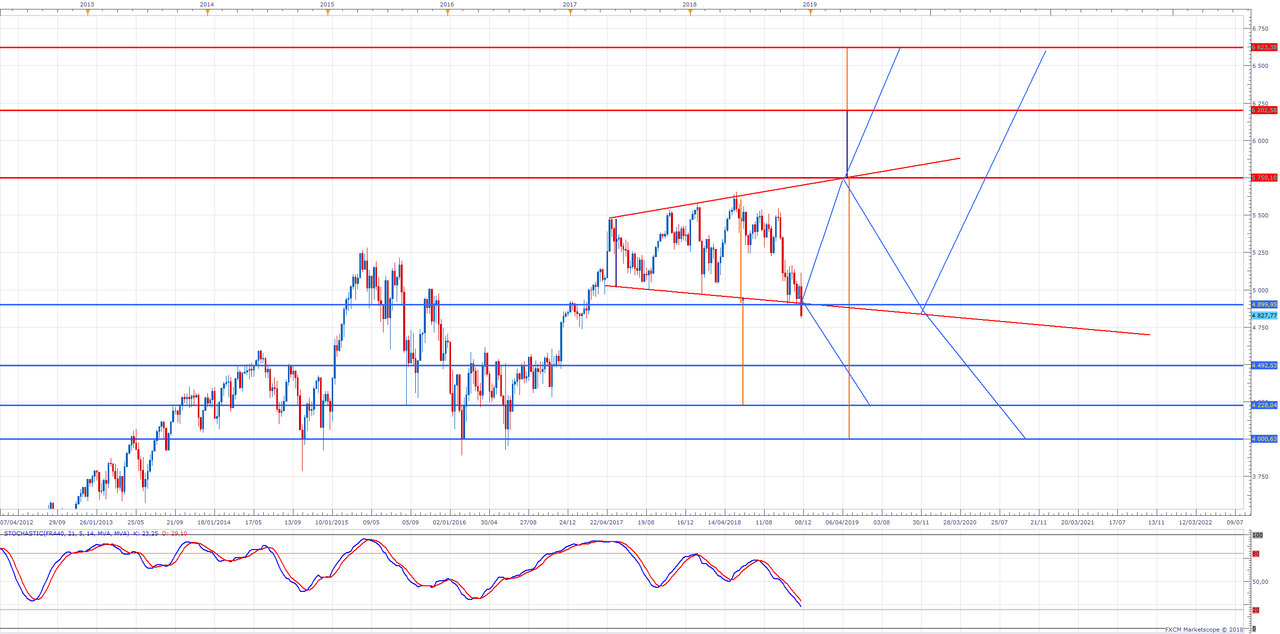Click the blue 4 899,95 price level label
This screenshot has width=1280, height=634.
pos(1264,304)
